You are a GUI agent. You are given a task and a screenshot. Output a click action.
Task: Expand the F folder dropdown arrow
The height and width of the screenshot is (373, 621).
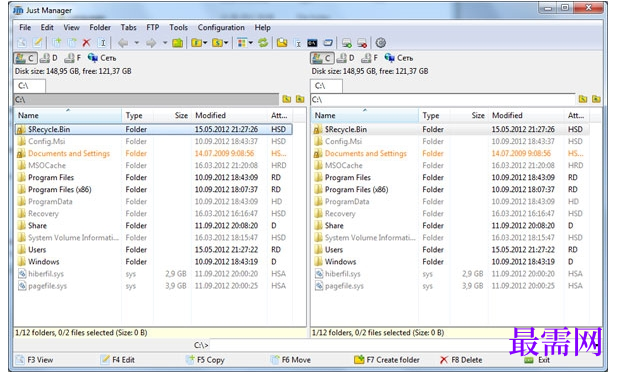(x=205, y=43)
